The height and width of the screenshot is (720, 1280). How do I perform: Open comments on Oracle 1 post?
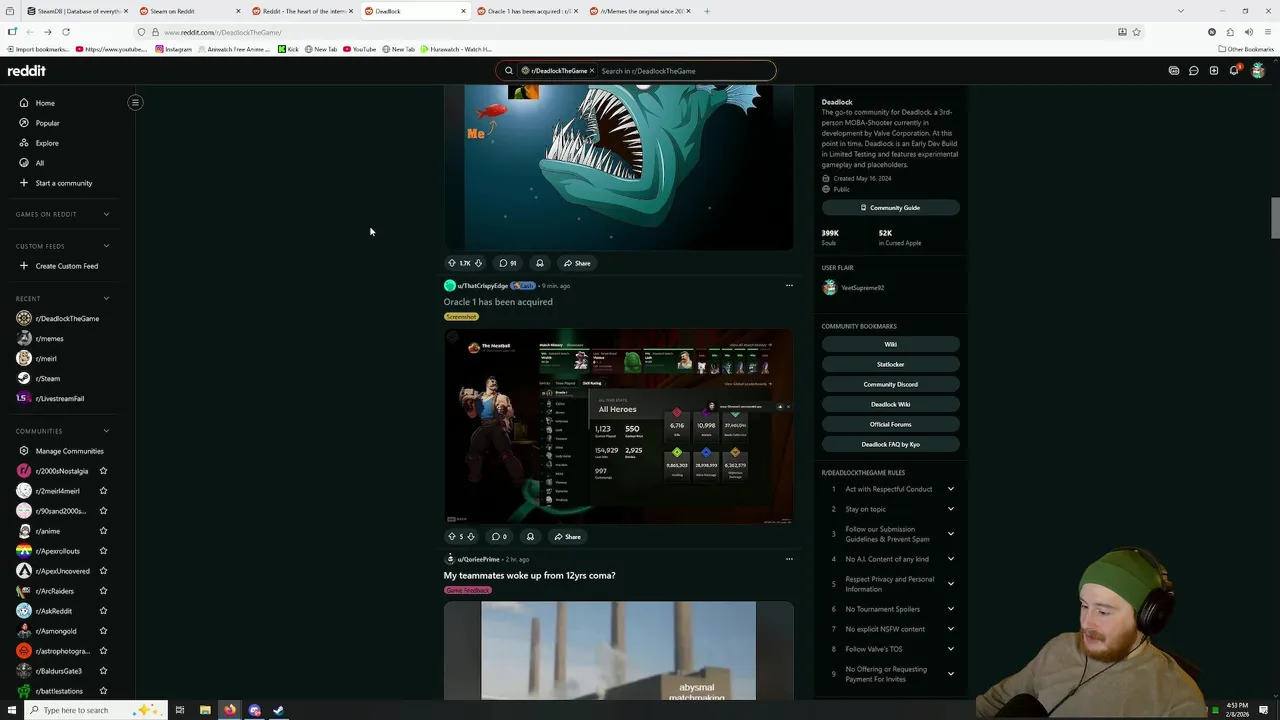(499, 537)
